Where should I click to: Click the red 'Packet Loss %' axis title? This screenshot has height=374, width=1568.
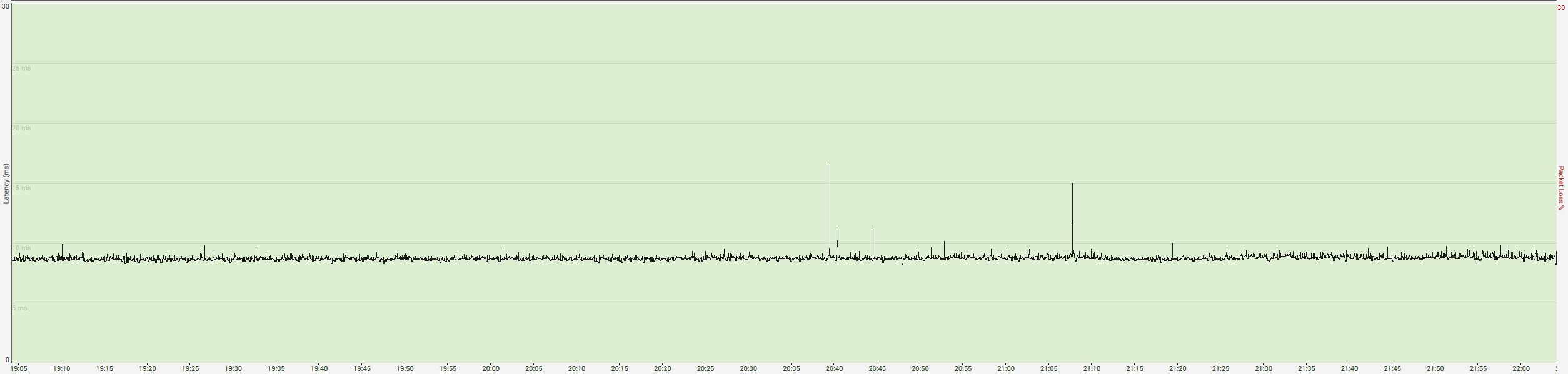(1561, 187)
